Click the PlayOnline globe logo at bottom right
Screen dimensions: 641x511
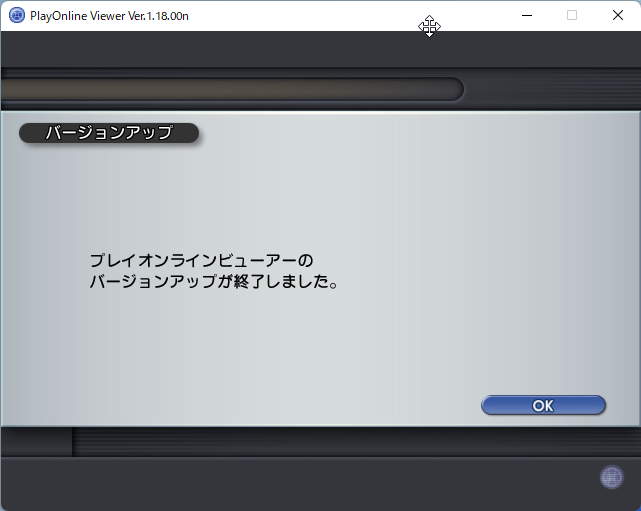pyautogui.click(x=612, y=477)
